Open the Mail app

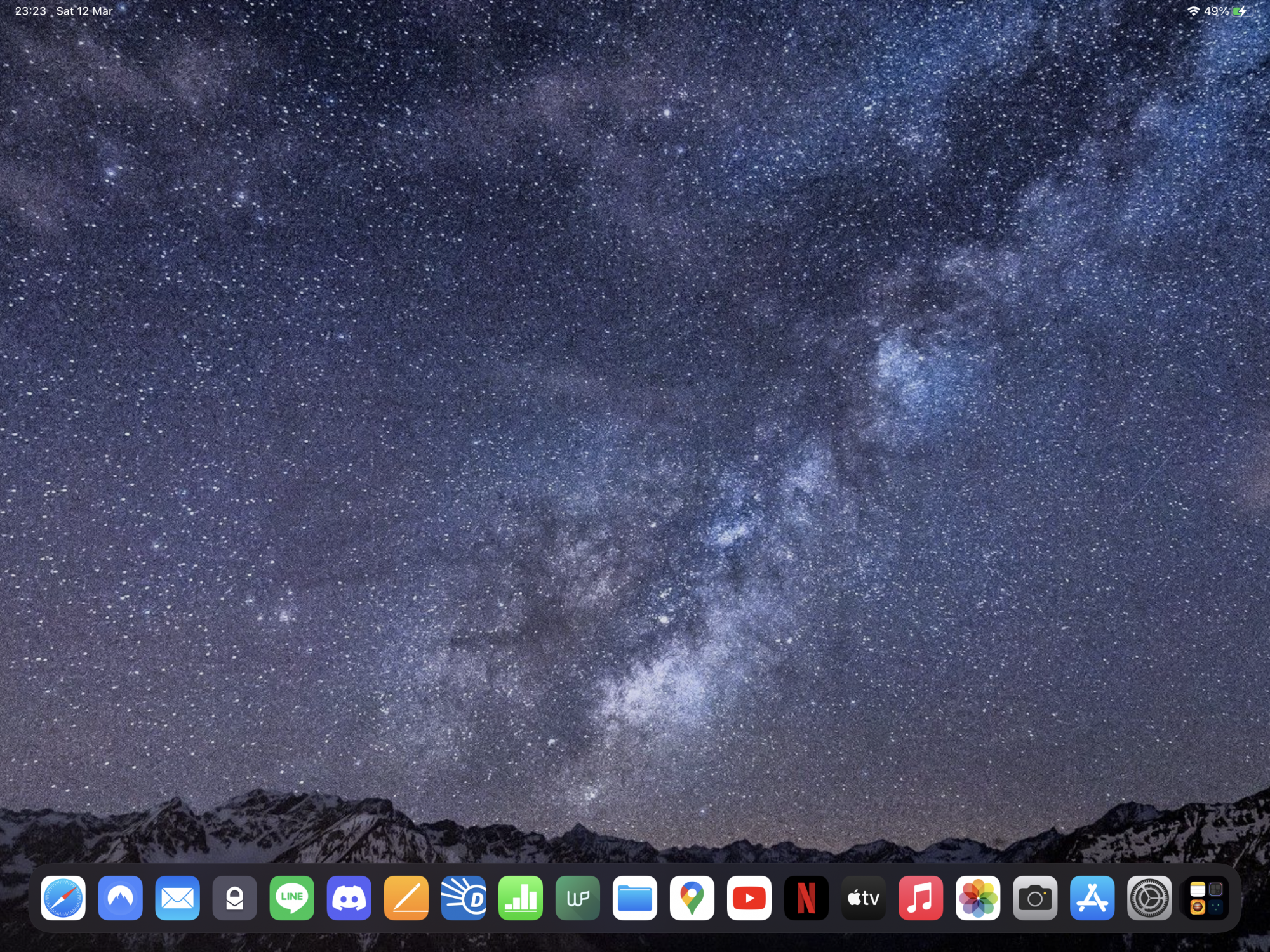pos(177,898)
